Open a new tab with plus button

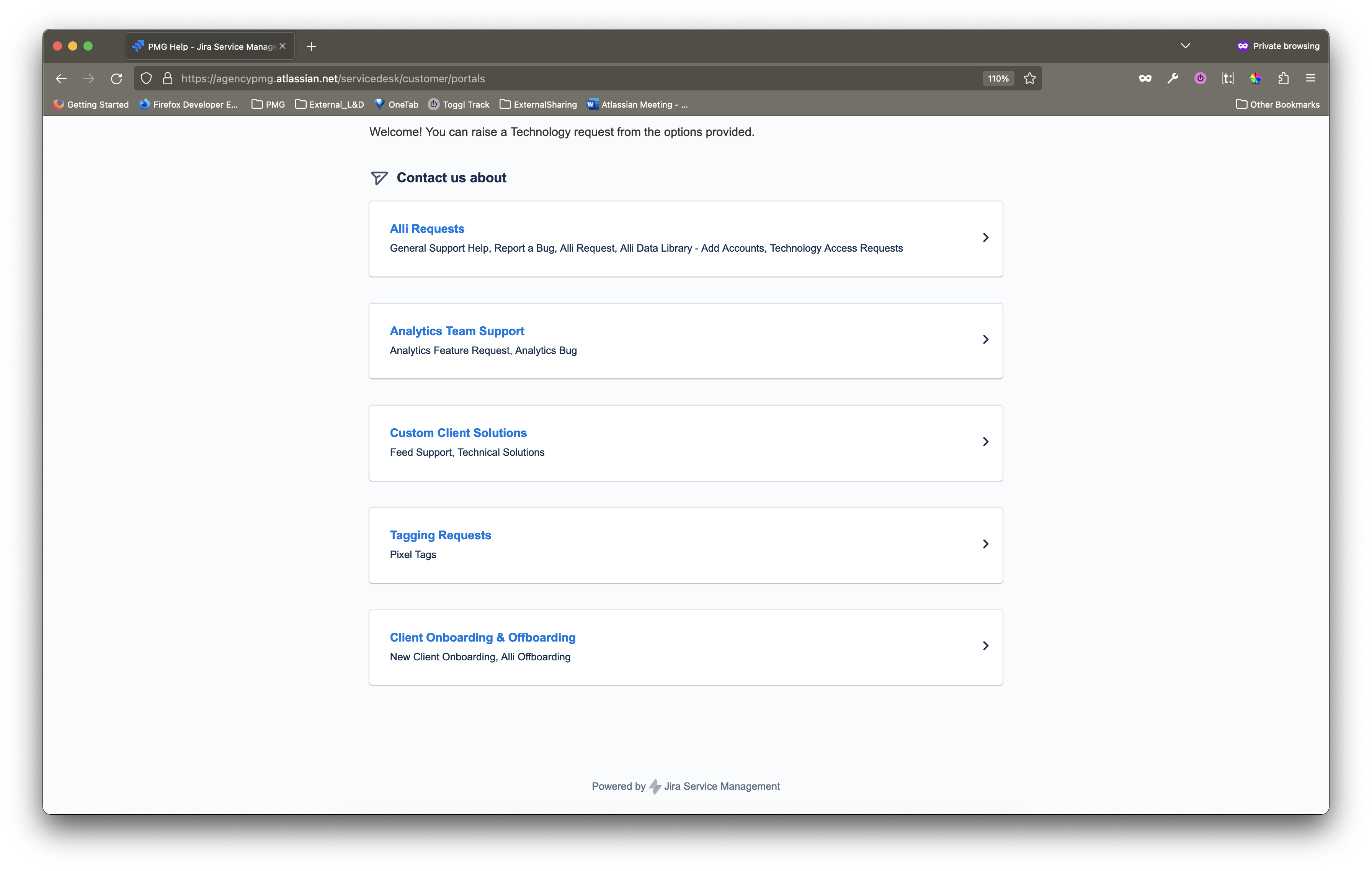311,47
